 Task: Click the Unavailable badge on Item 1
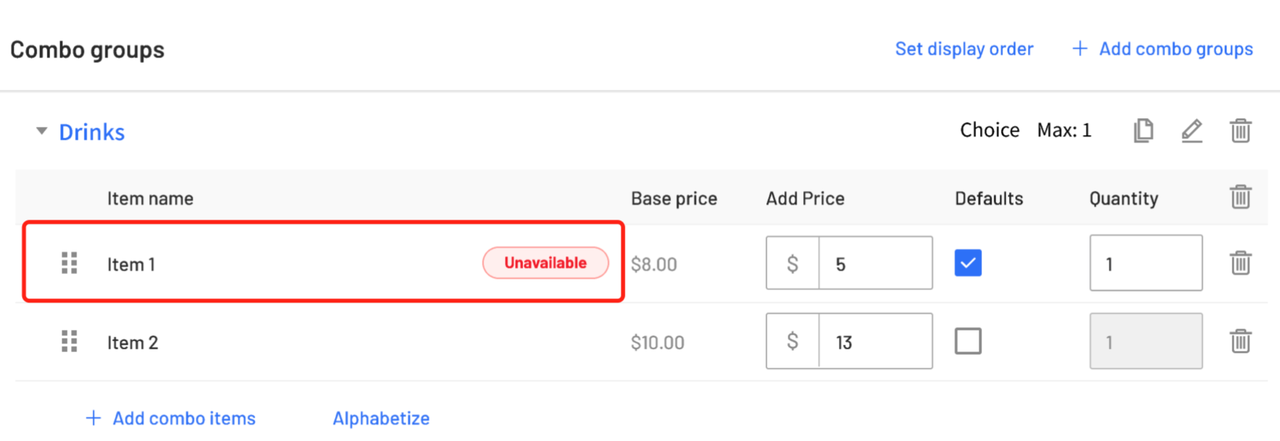coord(546,263)
